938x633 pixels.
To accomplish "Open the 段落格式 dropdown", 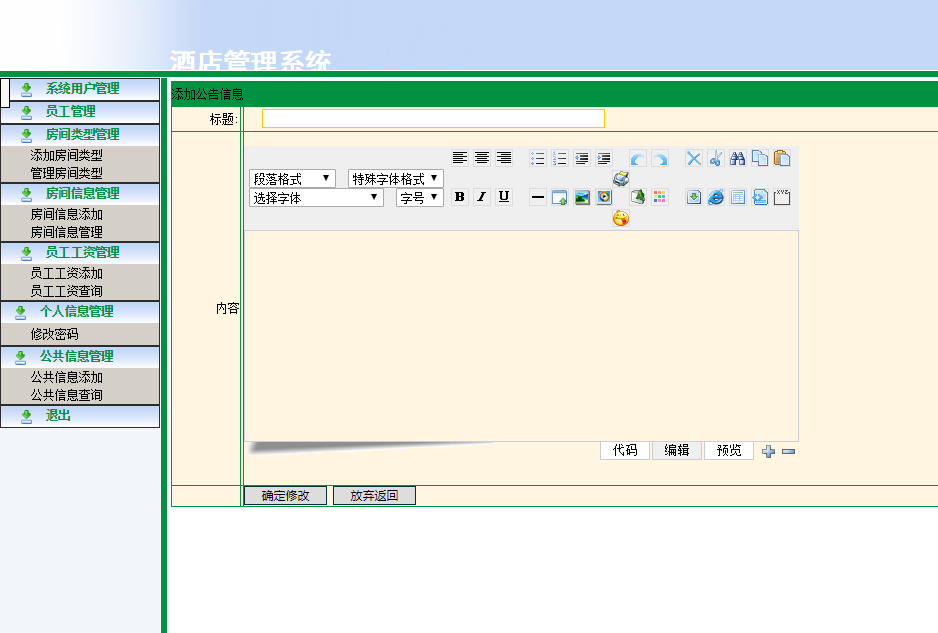I will pos(292,178).
